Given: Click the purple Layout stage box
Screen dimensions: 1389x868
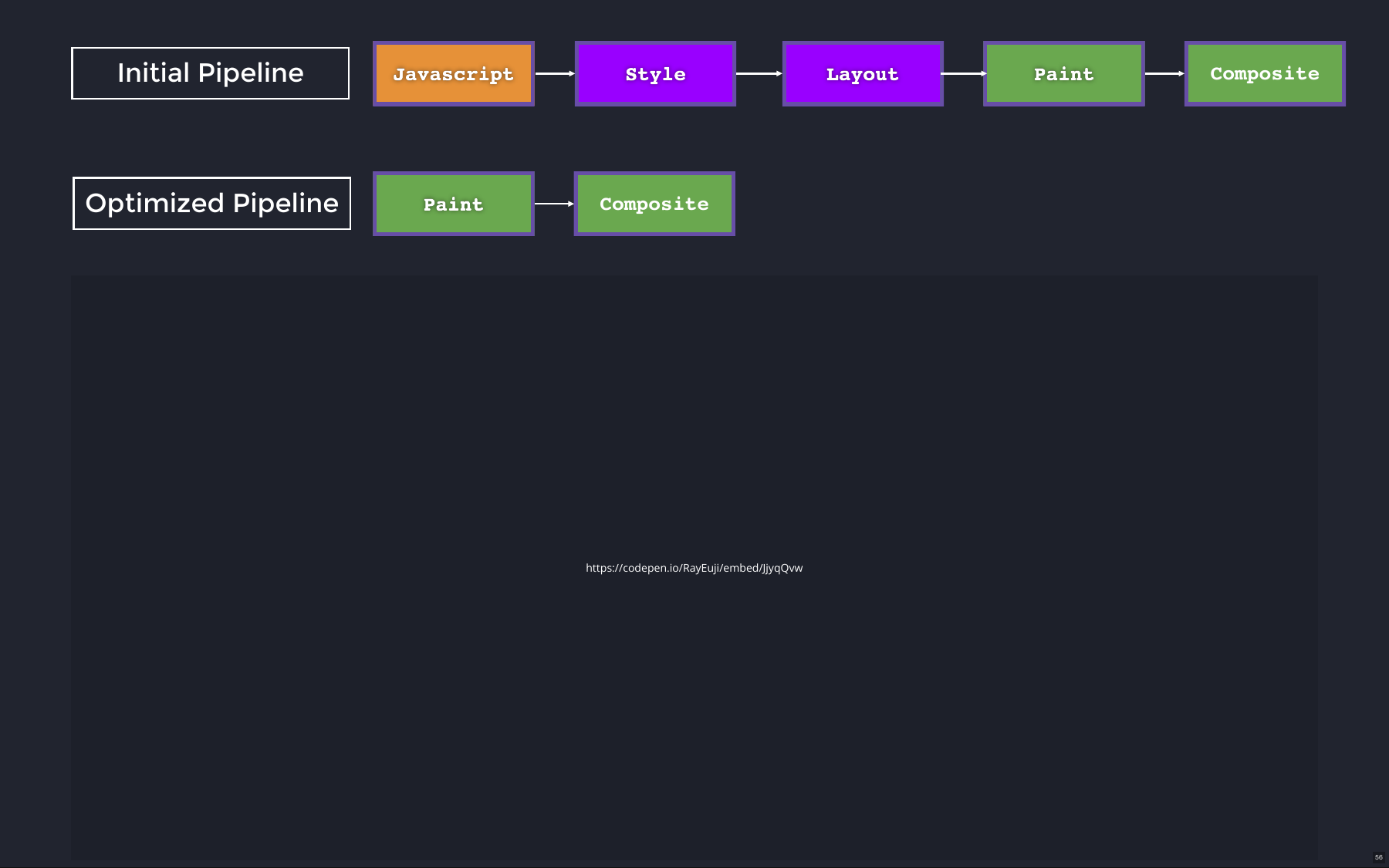Looking at the screenshot, I should point(863,74).
